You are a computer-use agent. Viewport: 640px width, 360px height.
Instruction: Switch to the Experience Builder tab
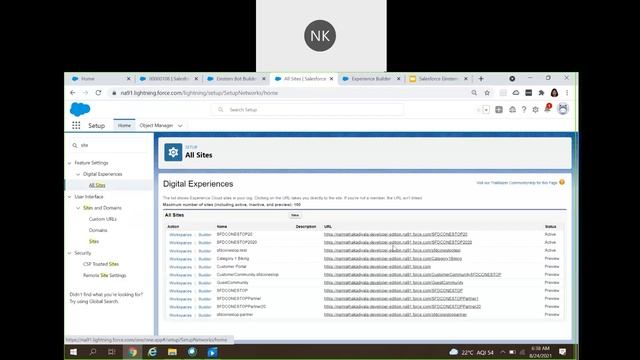click(371, 79)
